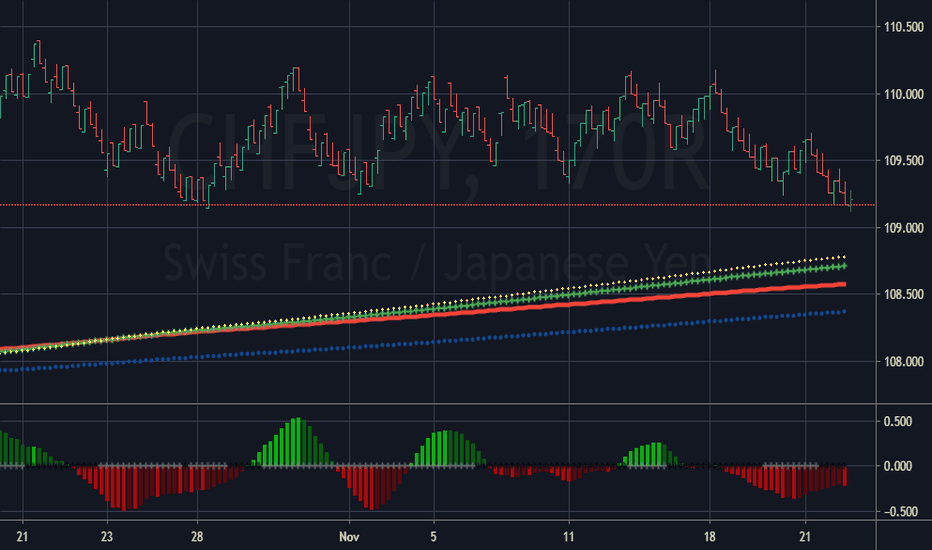Screen dimensions: 932x550
Task: Click the 110.000 price axis label
Action: click(x=901, y=94)
